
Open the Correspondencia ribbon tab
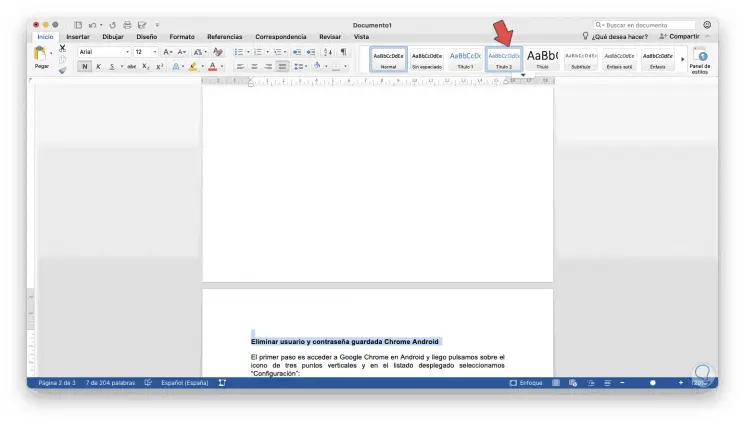pos(281,37)
